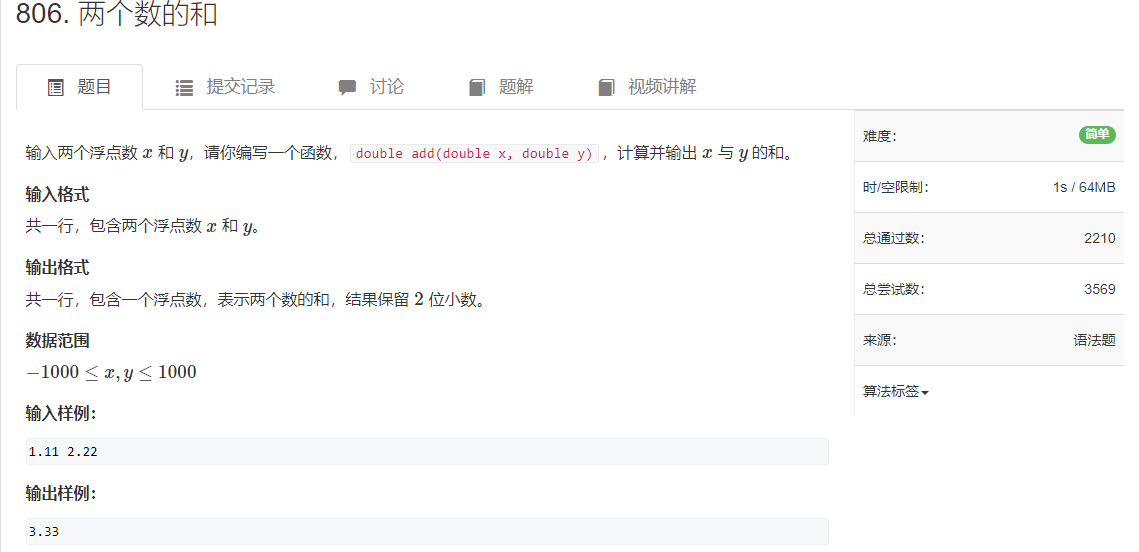Click the 806. 两个数的和 title

tap(116, 15)
